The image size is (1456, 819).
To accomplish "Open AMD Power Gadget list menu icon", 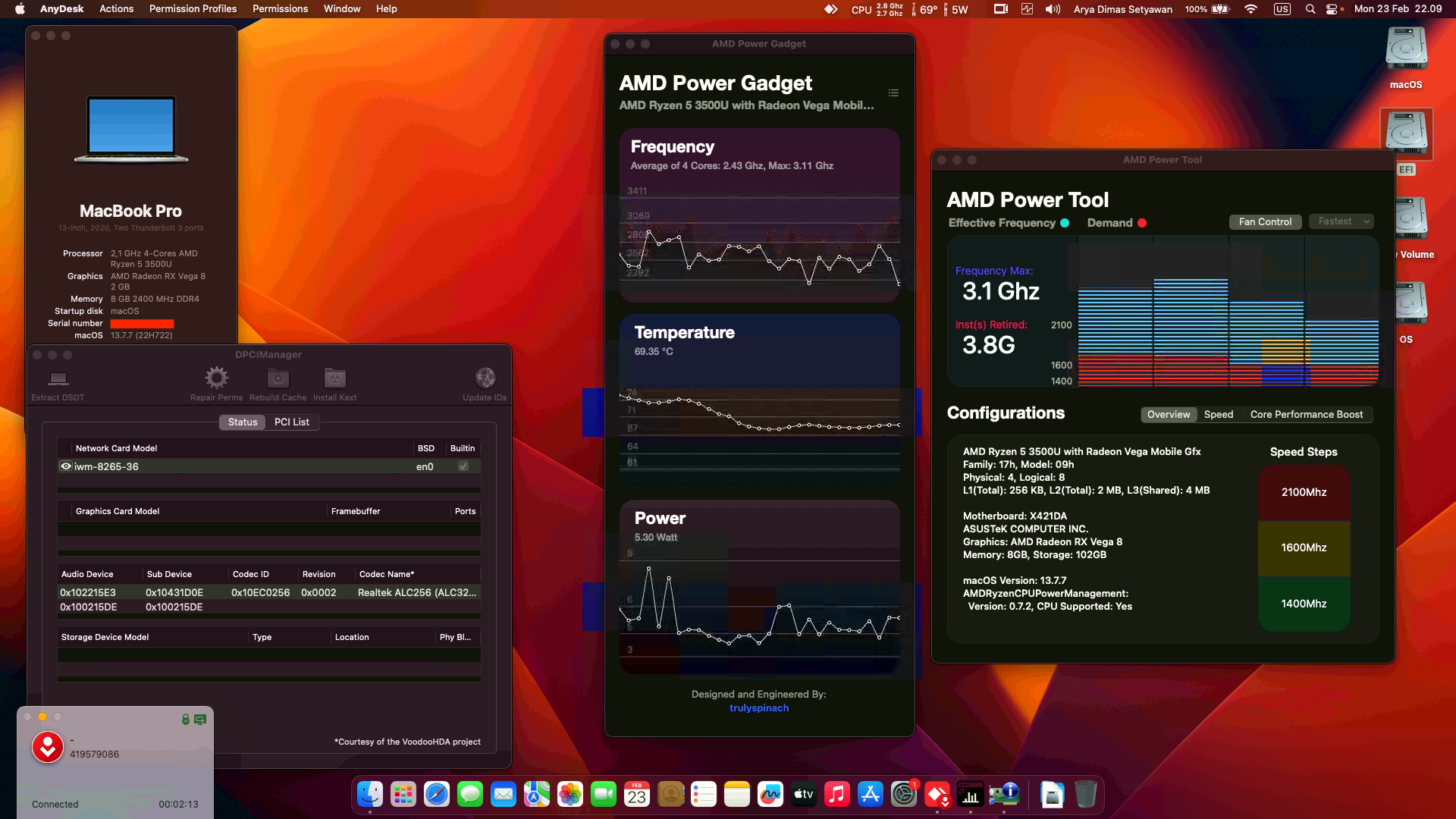I will [893, 93].
